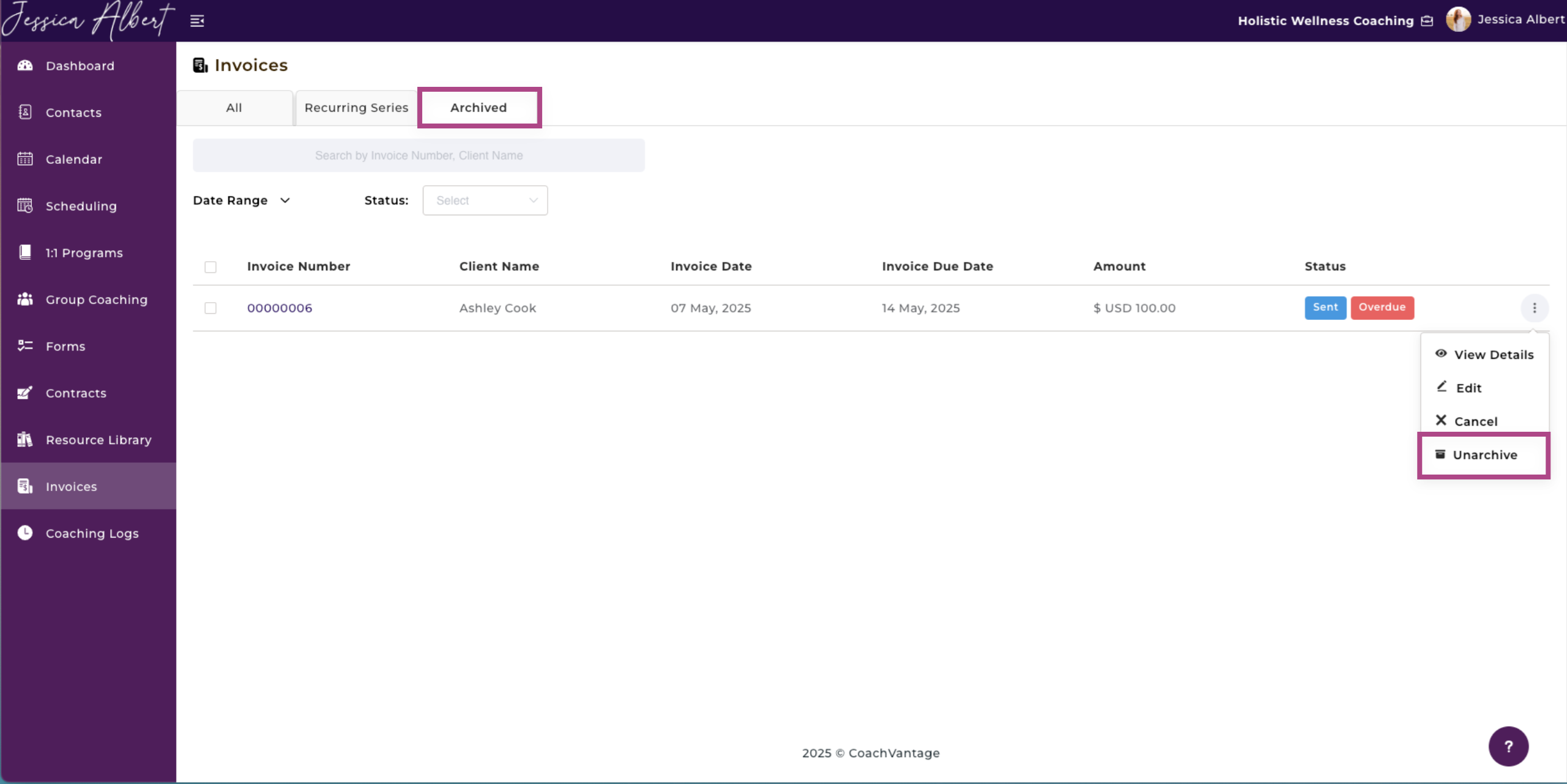Choose Unarchive from the context menu
The width and height of the screenshot is (1567, 784).
coord(1484,455)
